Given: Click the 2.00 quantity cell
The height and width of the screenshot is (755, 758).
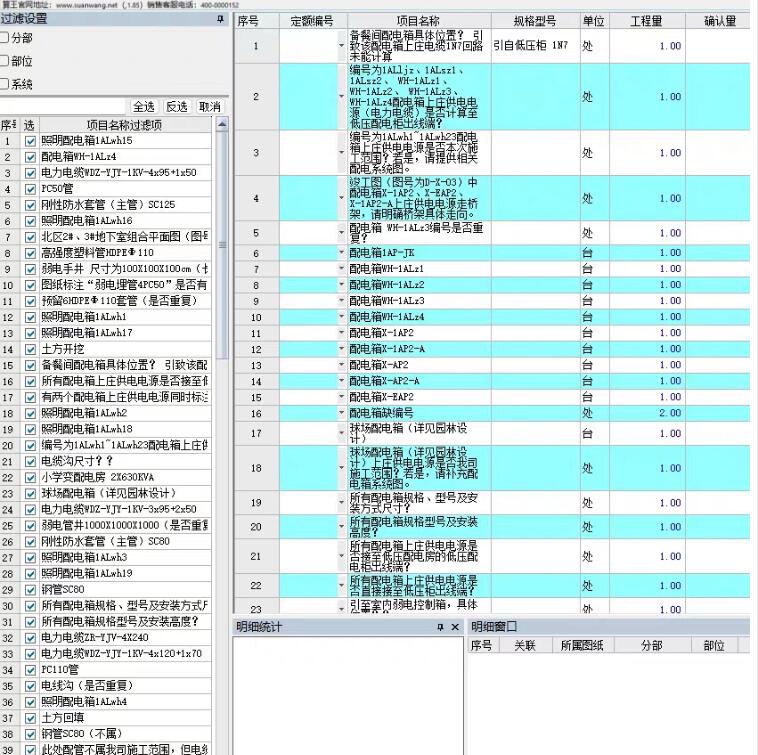Looking at the screenshot, I should click(x=647, y=413).
